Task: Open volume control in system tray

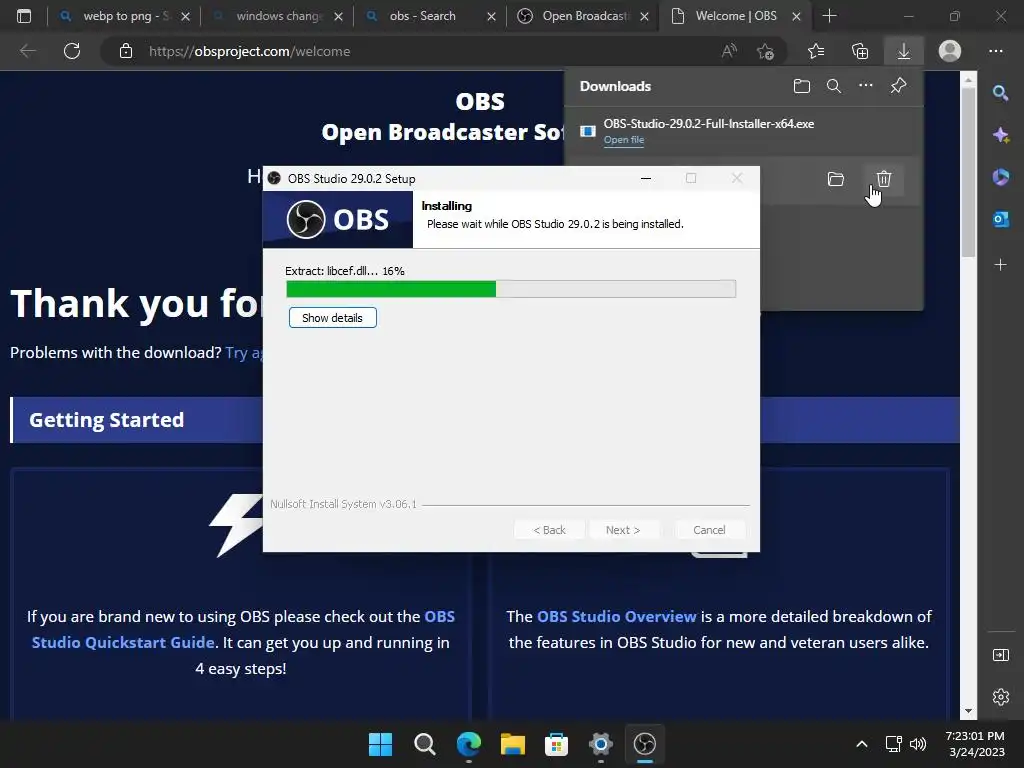Action: [x=918, y=744]
